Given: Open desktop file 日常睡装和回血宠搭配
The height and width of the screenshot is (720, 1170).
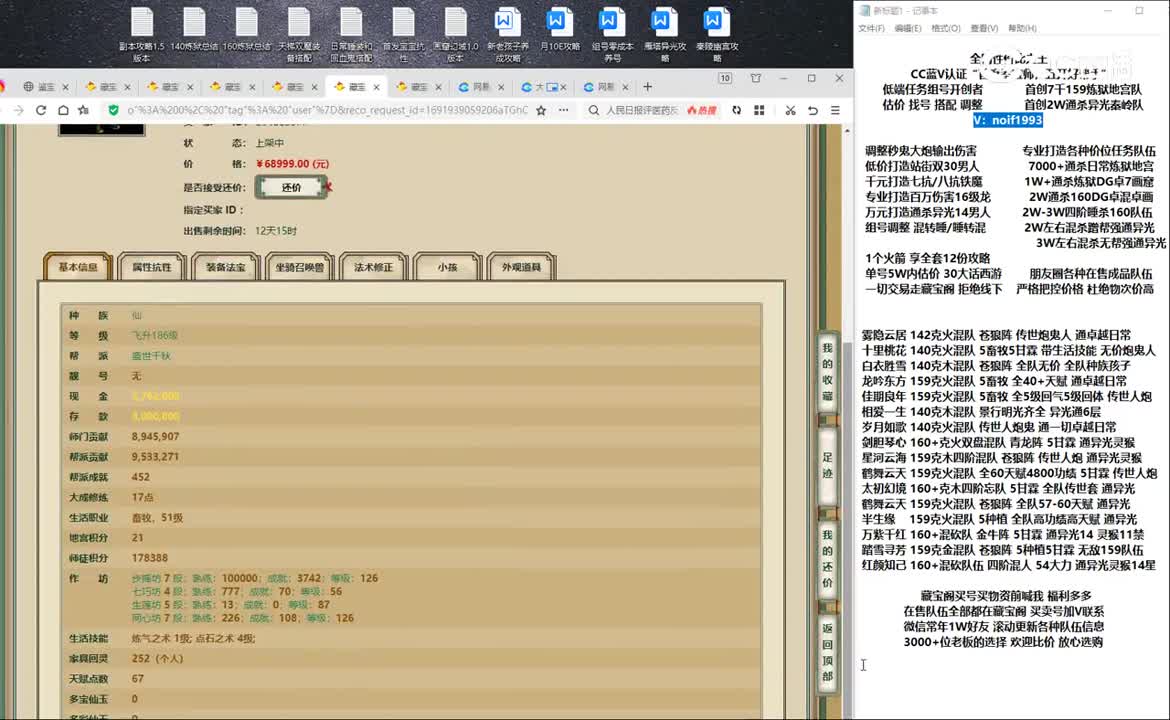Looking at the screenshot, I should (x=351, y=34).
